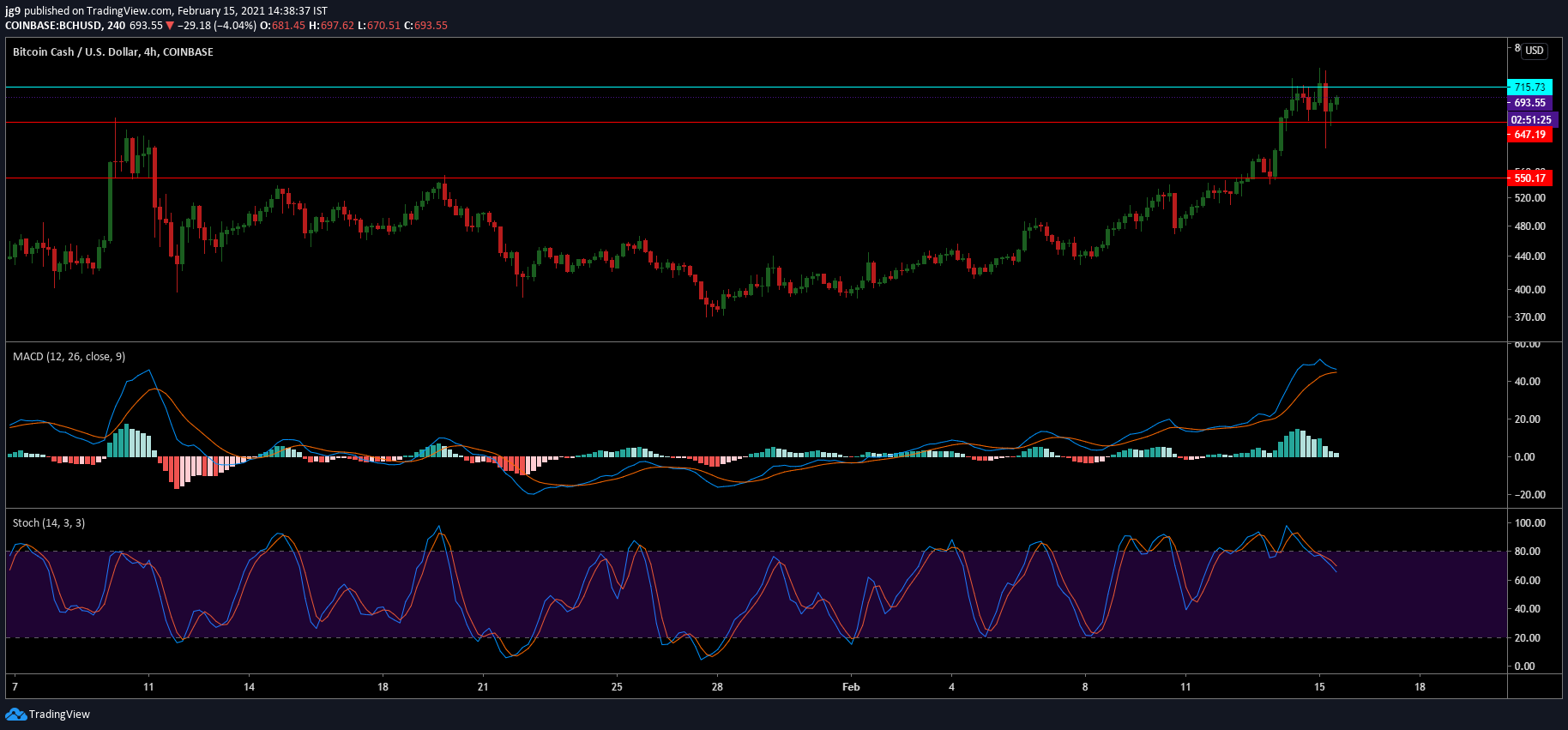Click the 400.00 price axis value
Image resolution: width=1568 pixels, height=730 pixels.
pyautogui.click(x=1530, y=290)
